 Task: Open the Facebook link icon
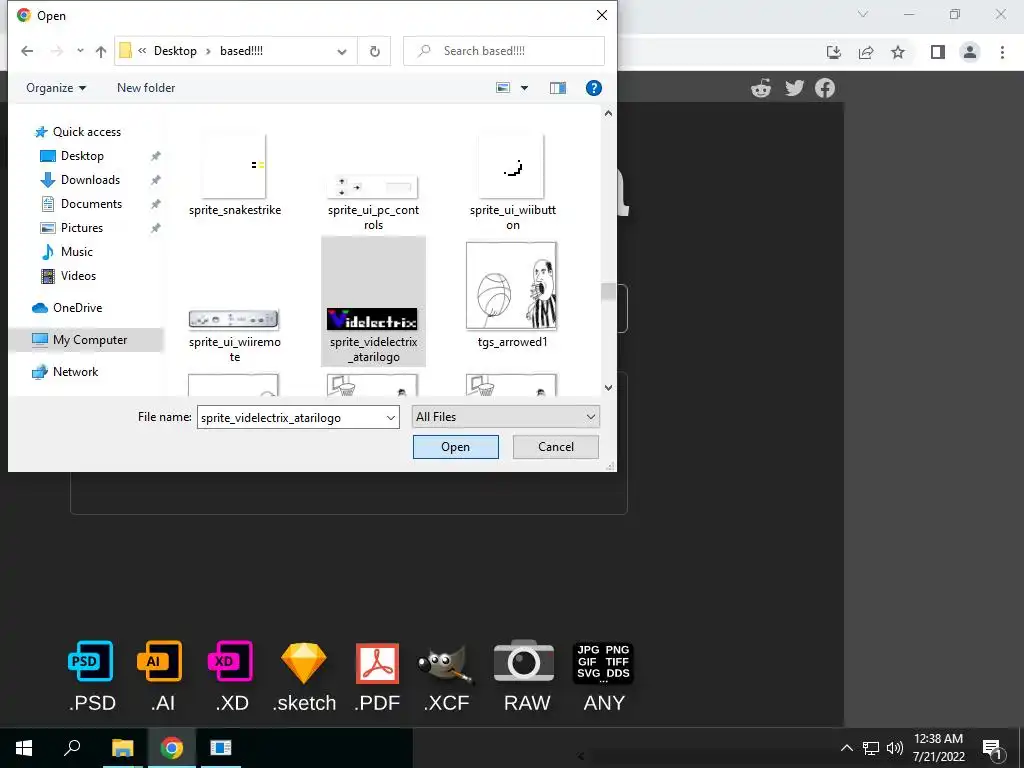pyautogui.click(x=825, y=88)
